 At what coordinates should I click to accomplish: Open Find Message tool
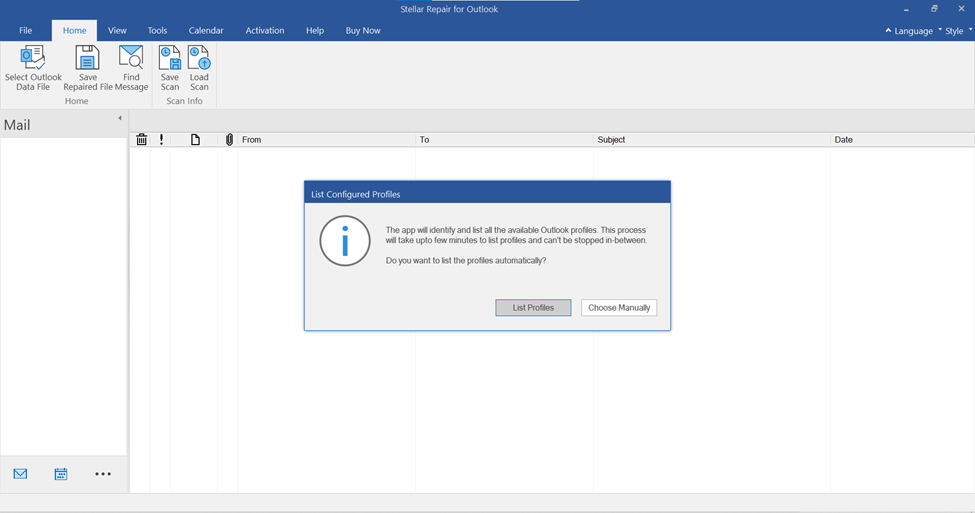[x=131, y=58]
